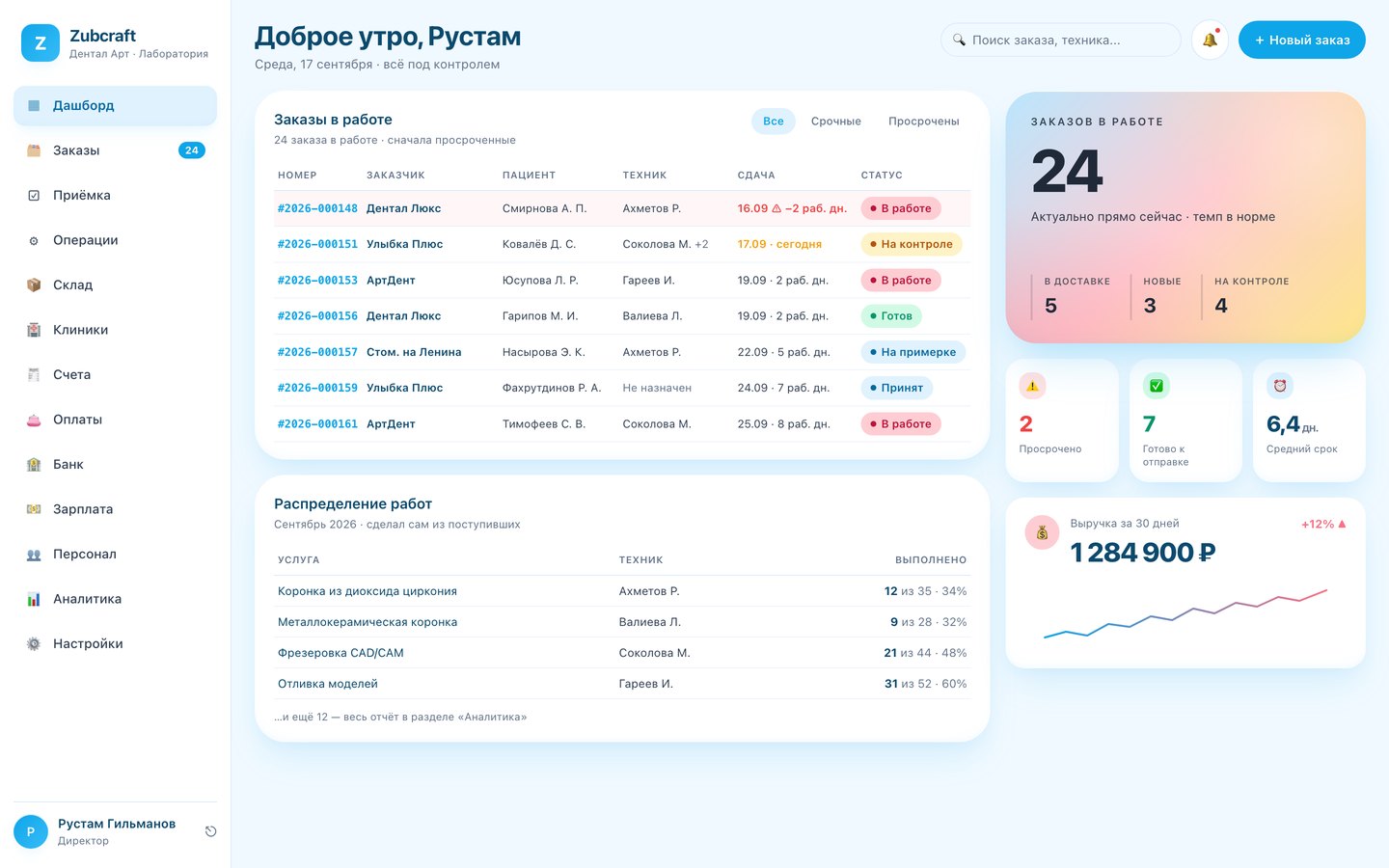The height and width of the screenshot is (868, 1389).
Task: Open Зарплата via its money icon
Action: pos(34,509)
